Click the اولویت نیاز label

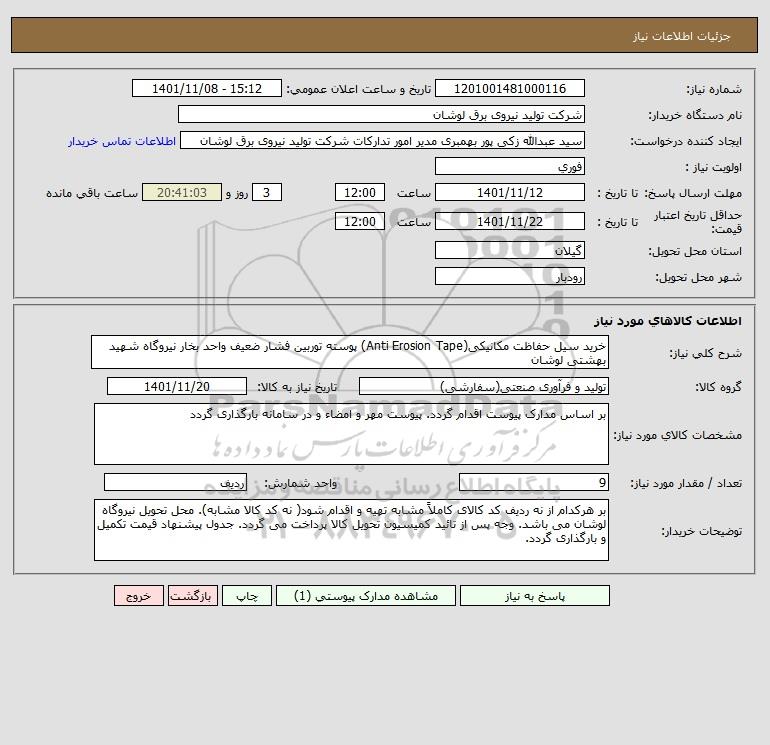(x=714, y=167)
